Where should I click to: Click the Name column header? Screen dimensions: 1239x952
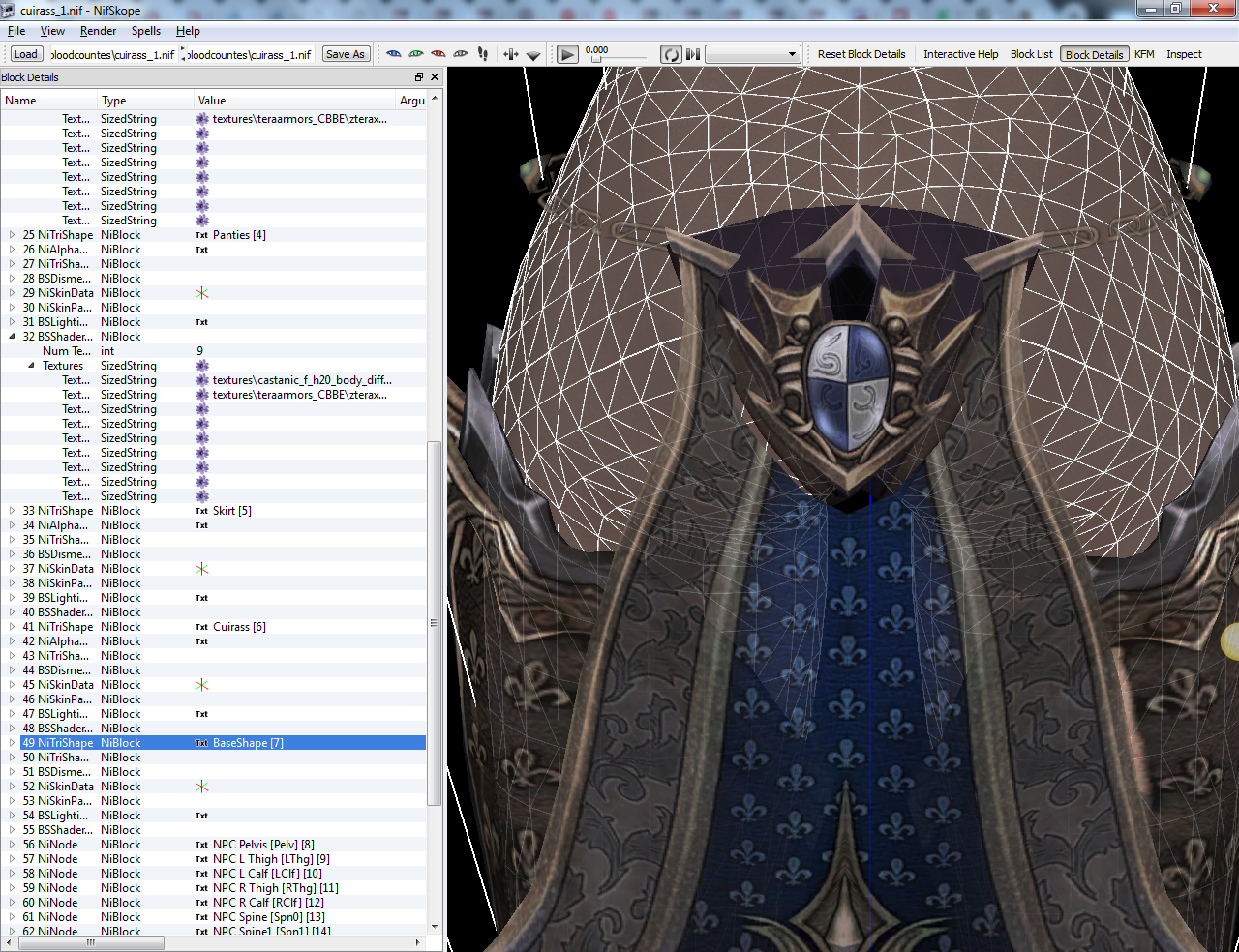pyautogui.click(x=48, y=101)
